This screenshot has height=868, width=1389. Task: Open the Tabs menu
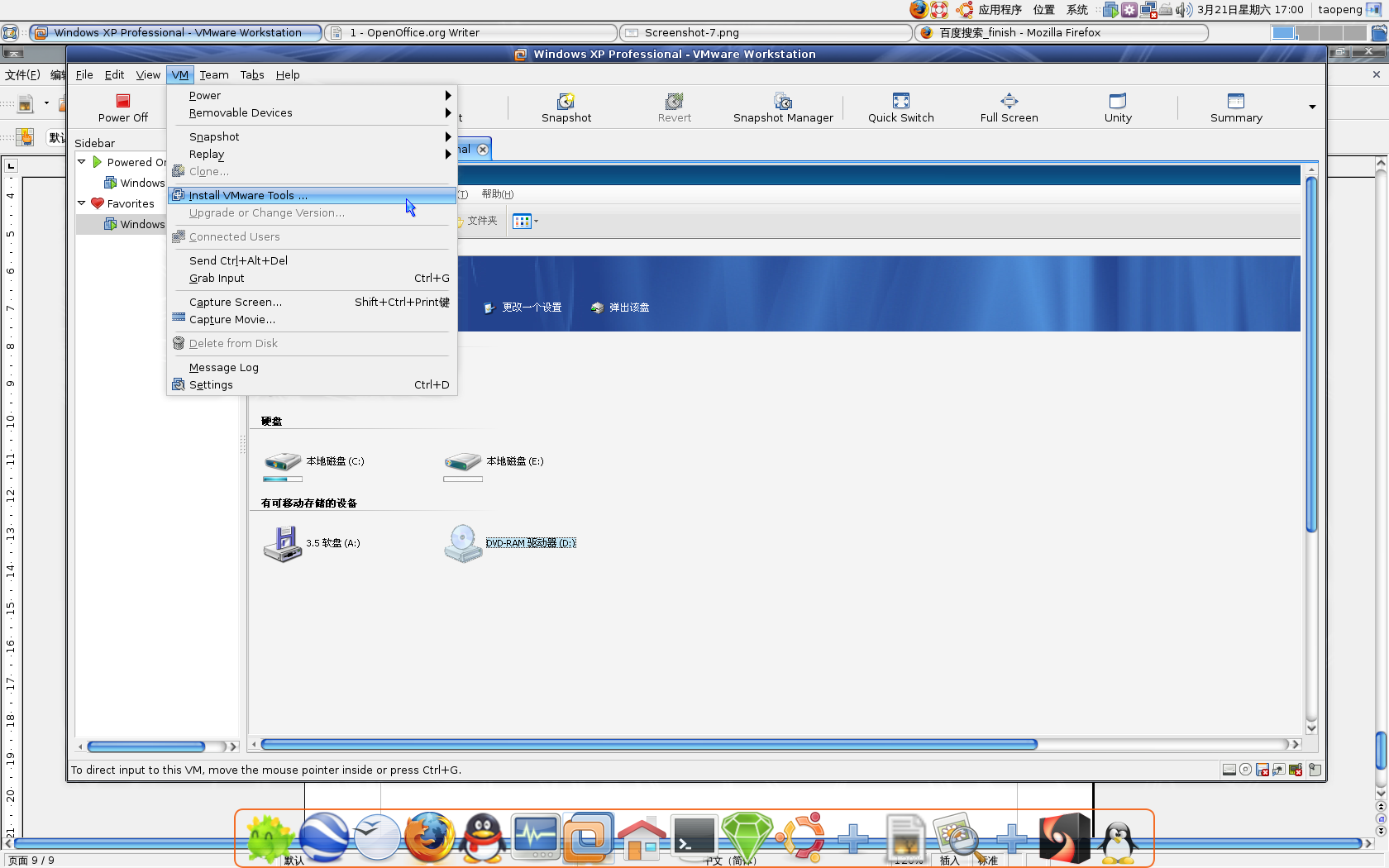252,74
